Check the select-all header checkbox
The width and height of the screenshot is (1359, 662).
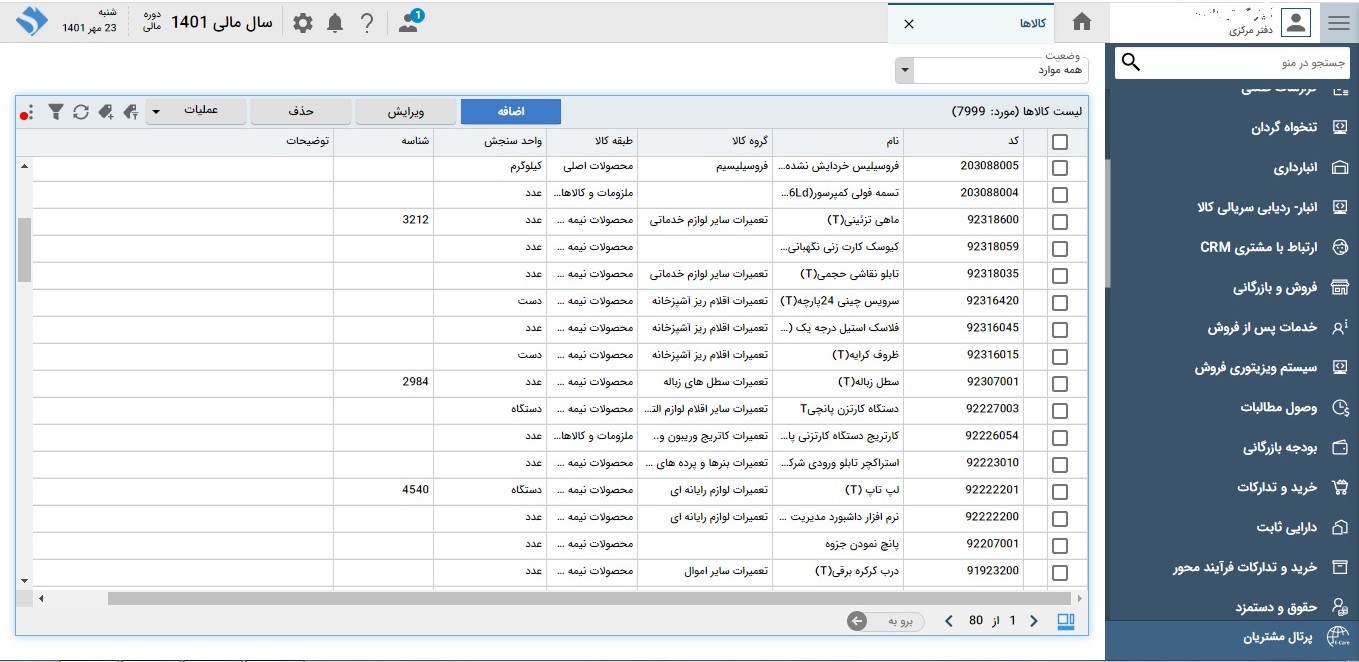pos(1059,142)
